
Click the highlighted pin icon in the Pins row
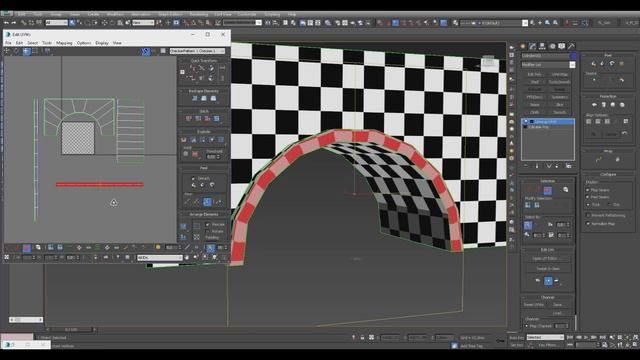tap(207, 201)
